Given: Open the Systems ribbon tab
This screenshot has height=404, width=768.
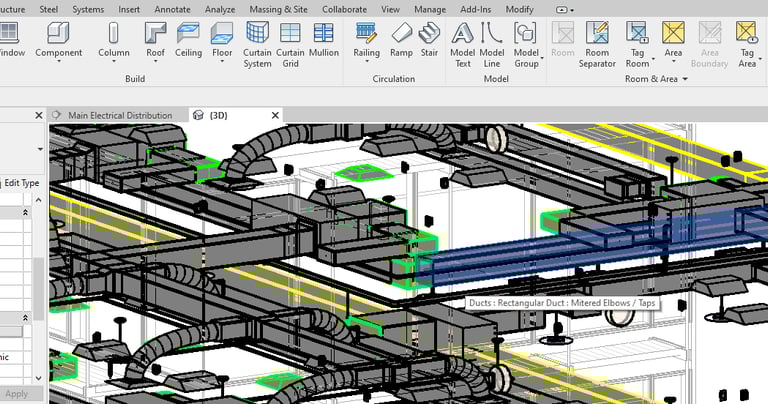Looking at the screenshot, I should (x=88, y=9).
